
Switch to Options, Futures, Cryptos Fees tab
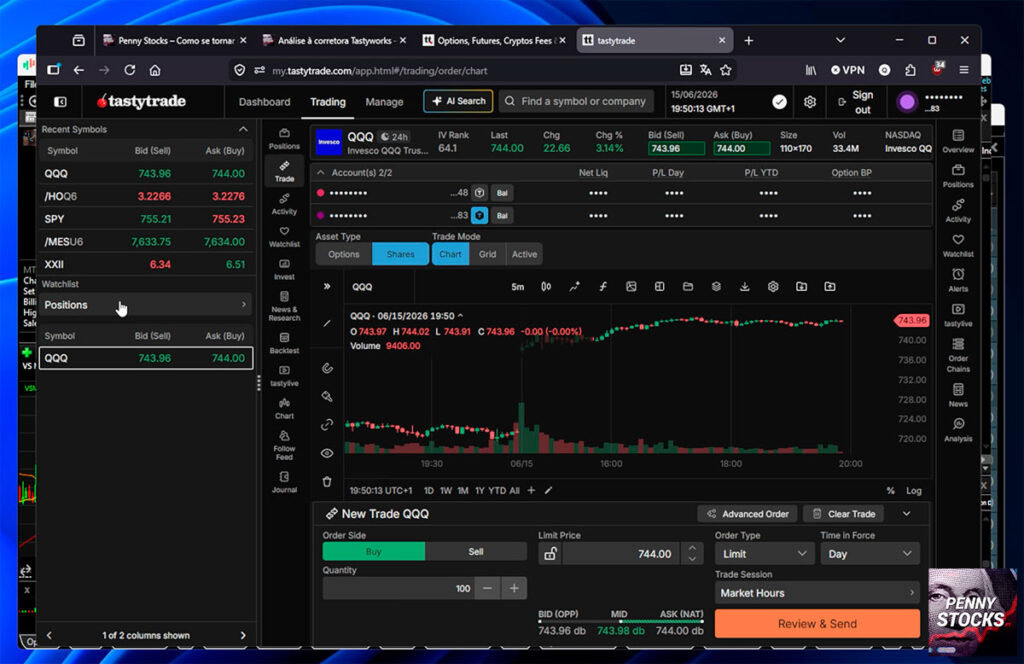[494, 40]
